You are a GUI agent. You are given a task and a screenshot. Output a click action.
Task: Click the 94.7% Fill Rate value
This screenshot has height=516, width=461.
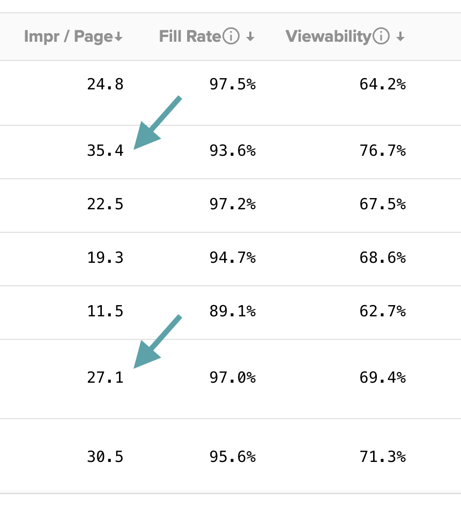pyautogui.click(x=233, y=258)
